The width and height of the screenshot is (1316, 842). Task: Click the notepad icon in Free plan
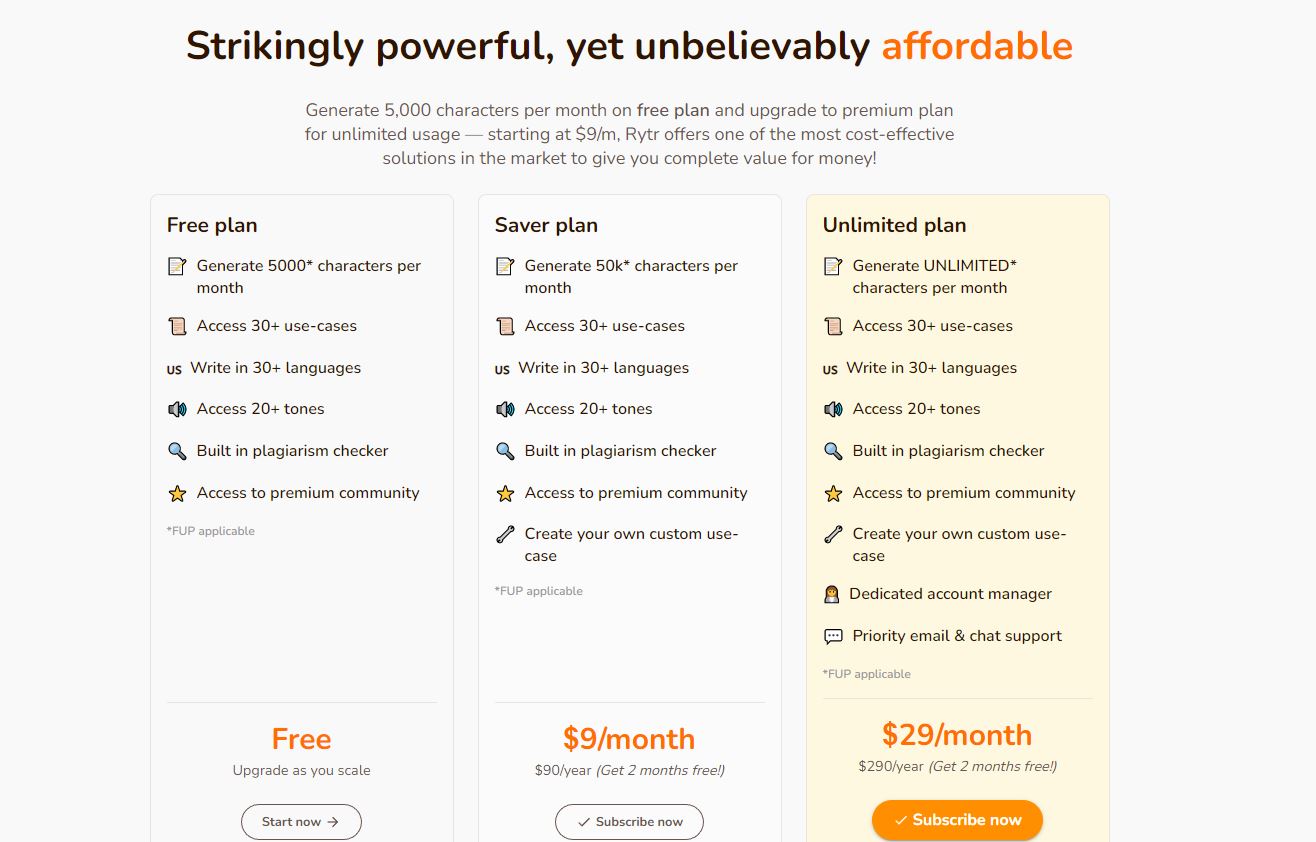[177, 266]
